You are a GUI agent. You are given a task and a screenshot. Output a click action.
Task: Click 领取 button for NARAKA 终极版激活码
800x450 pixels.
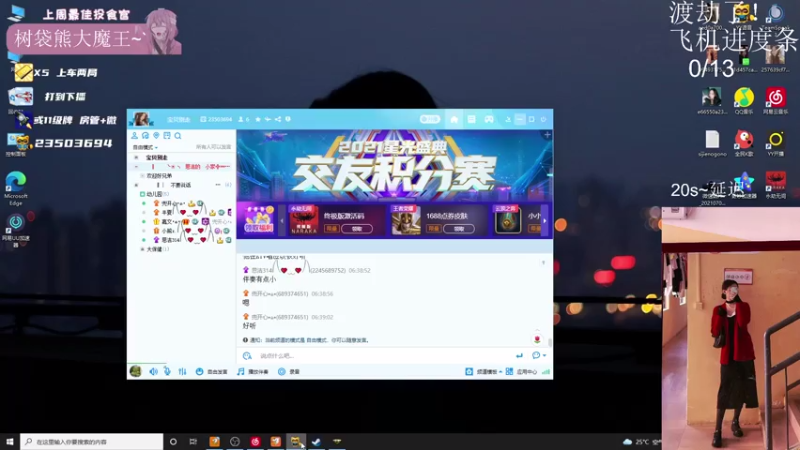(357, 229)
